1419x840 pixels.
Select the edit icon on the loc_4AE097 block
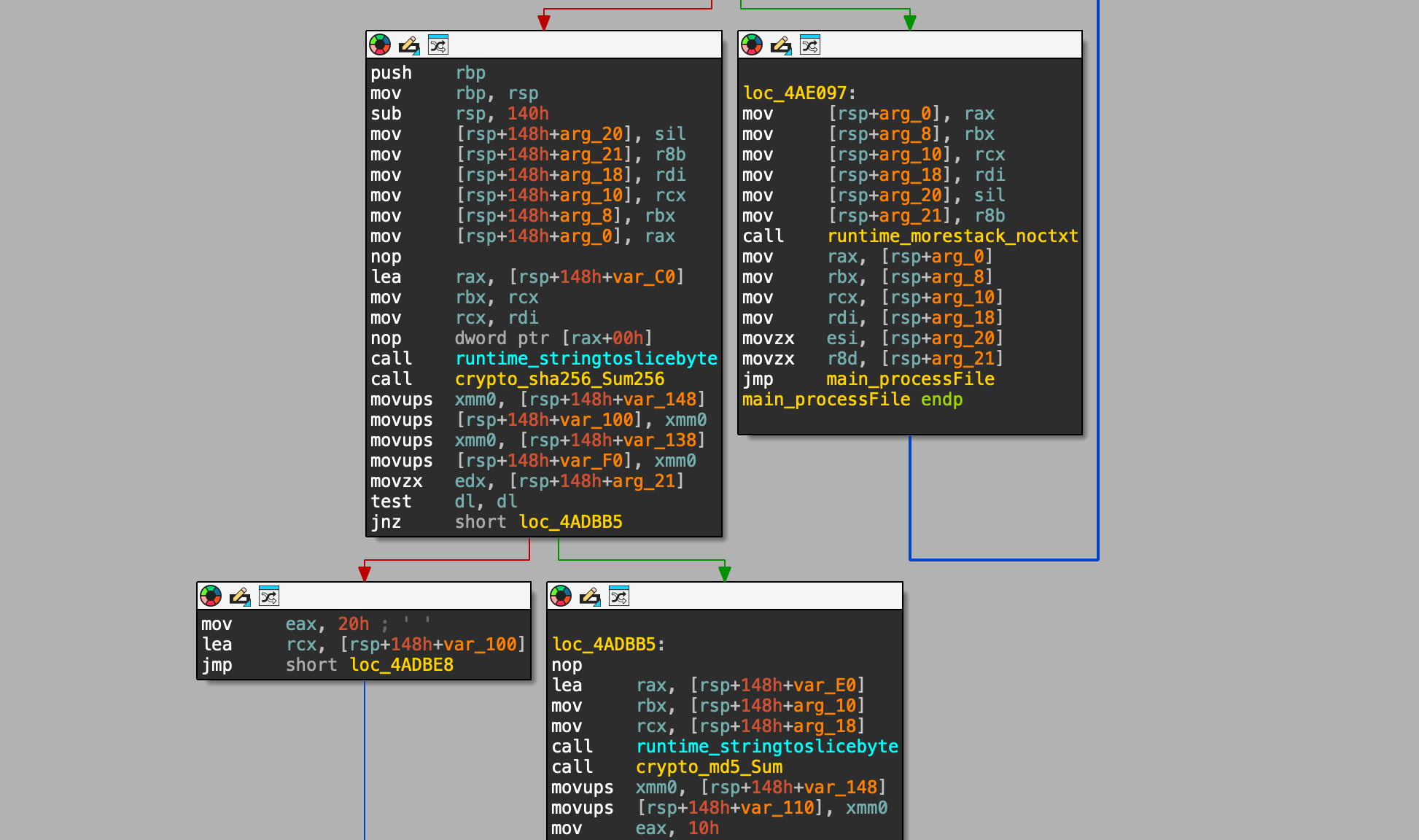point(780,44)
